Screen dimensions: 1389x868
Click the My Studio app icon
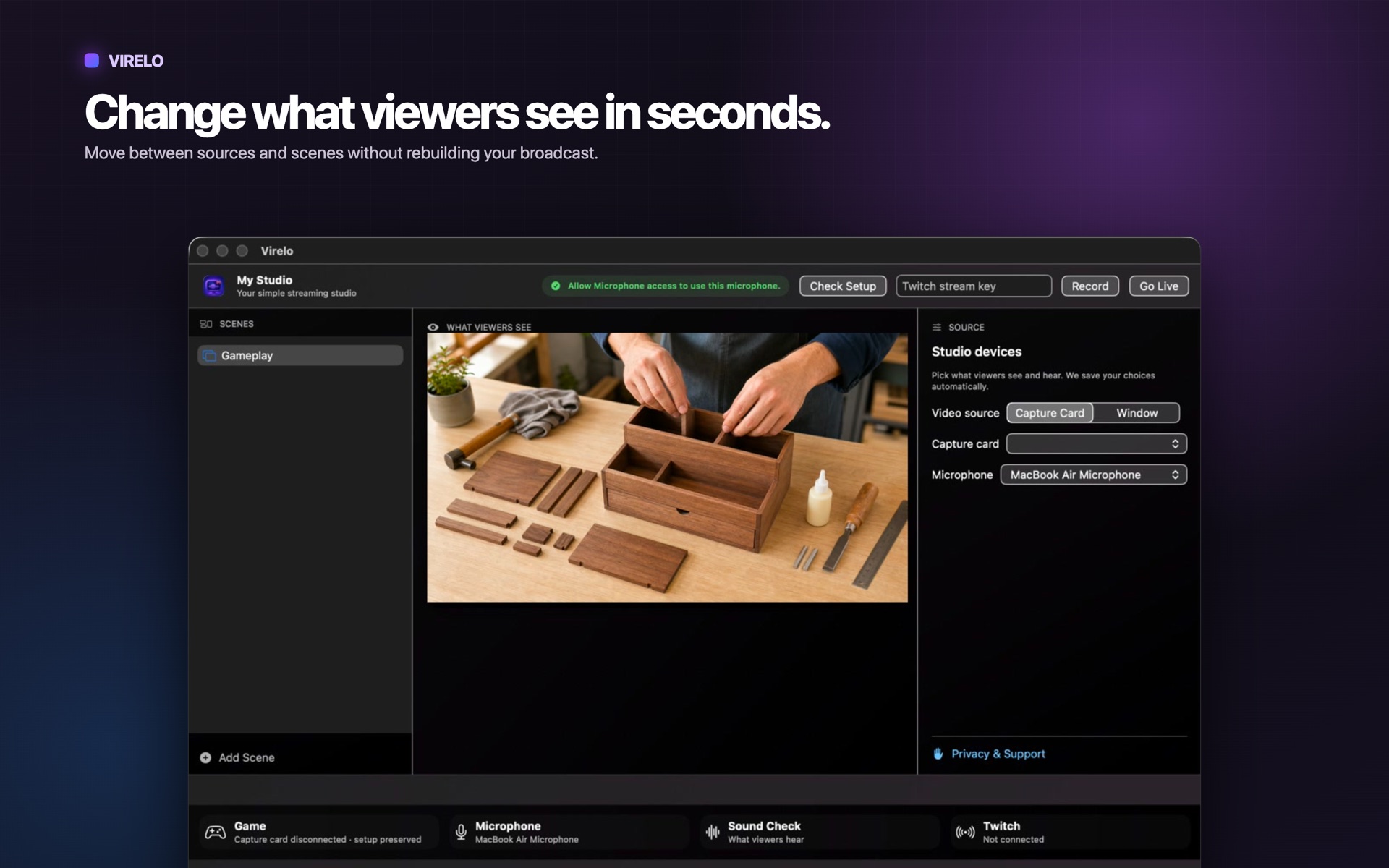[x=213, y=286]
